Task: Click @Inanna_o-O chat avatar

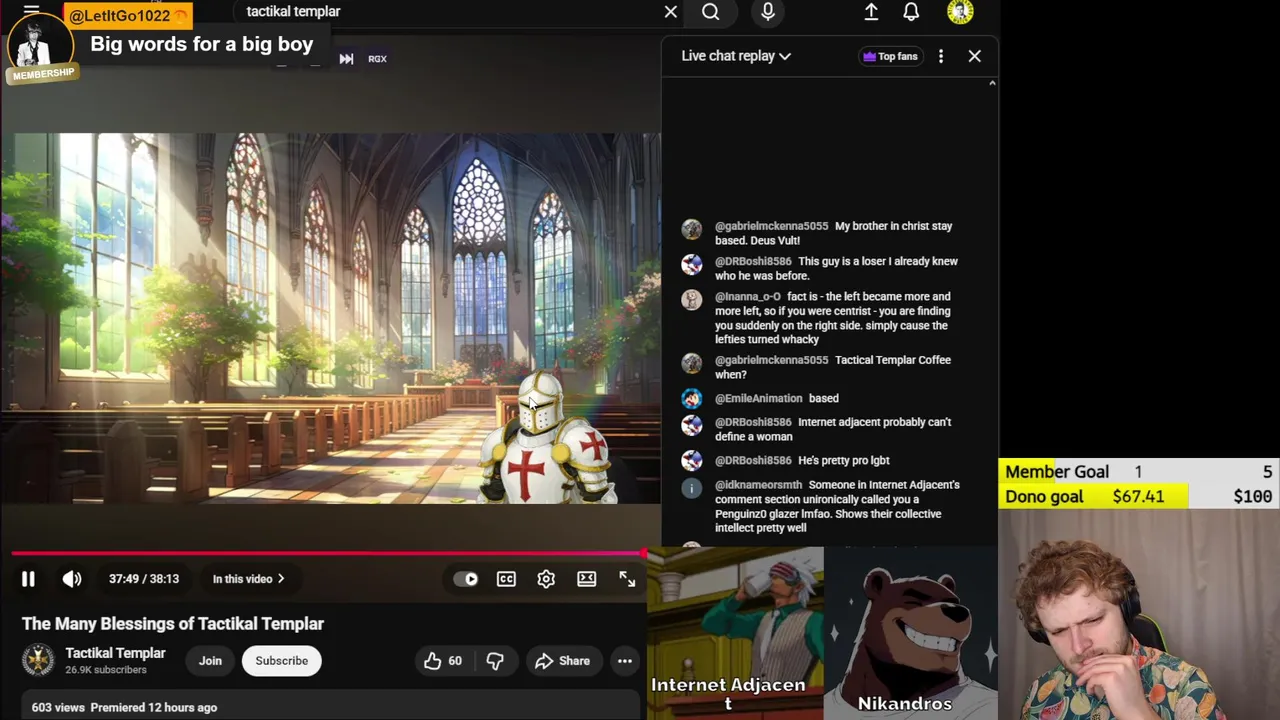Action: pos(692,300)
